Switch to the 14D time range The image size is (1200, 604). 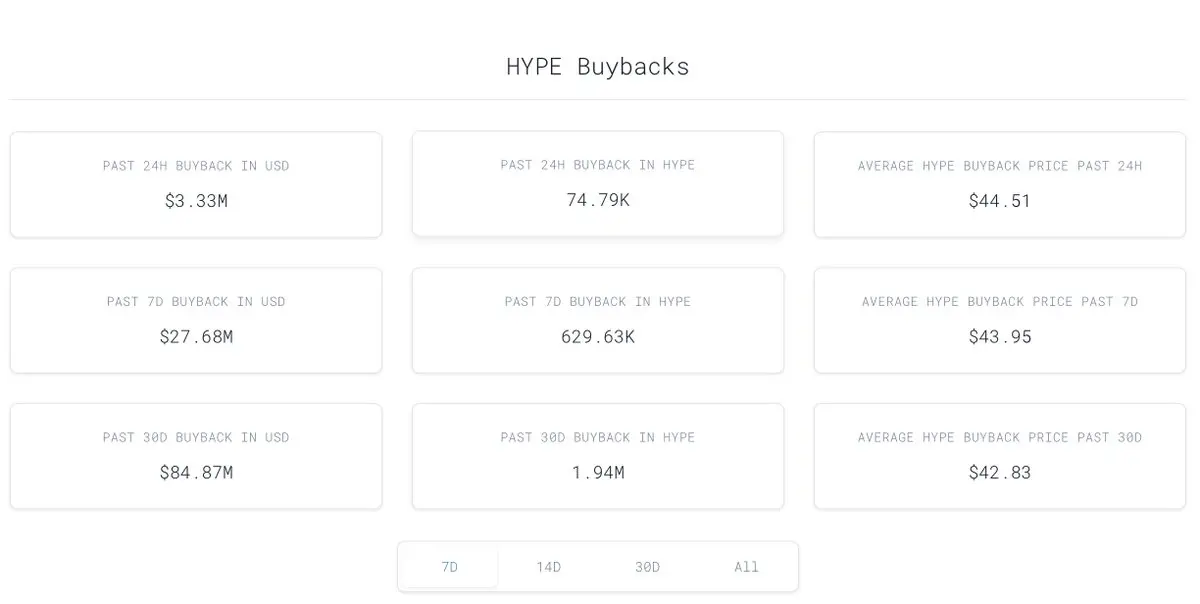click(548, 567)
